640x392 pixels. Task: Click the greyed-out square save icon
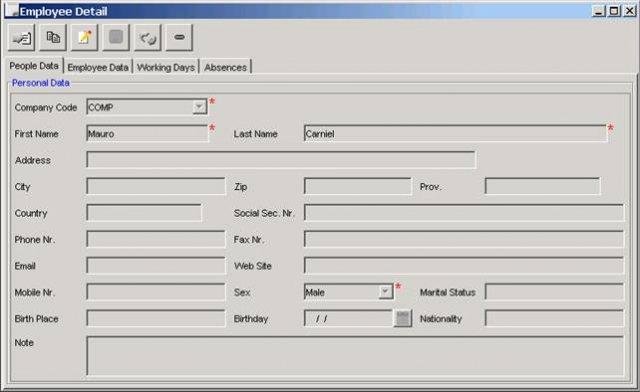116,38
